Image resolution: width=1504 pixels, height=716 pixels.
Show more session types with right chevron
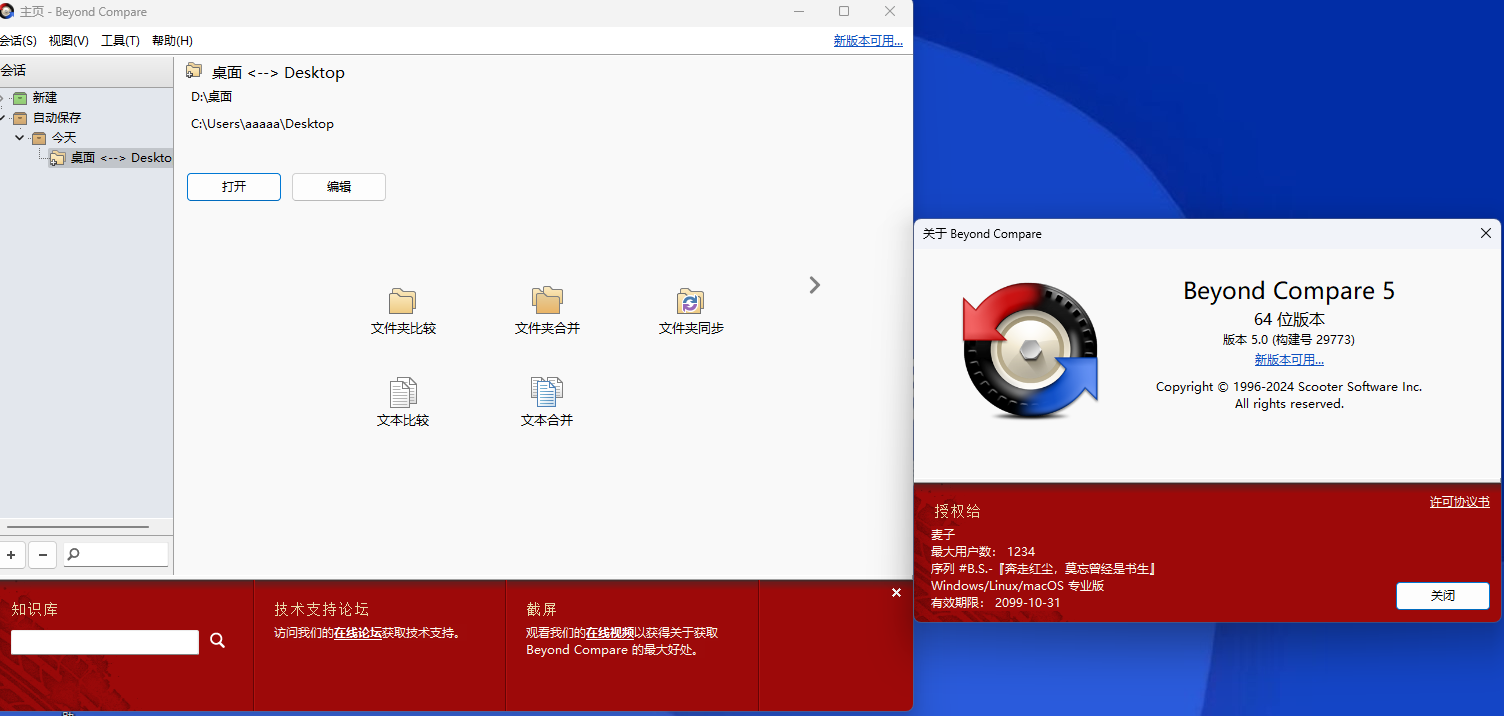pos(814,285)
